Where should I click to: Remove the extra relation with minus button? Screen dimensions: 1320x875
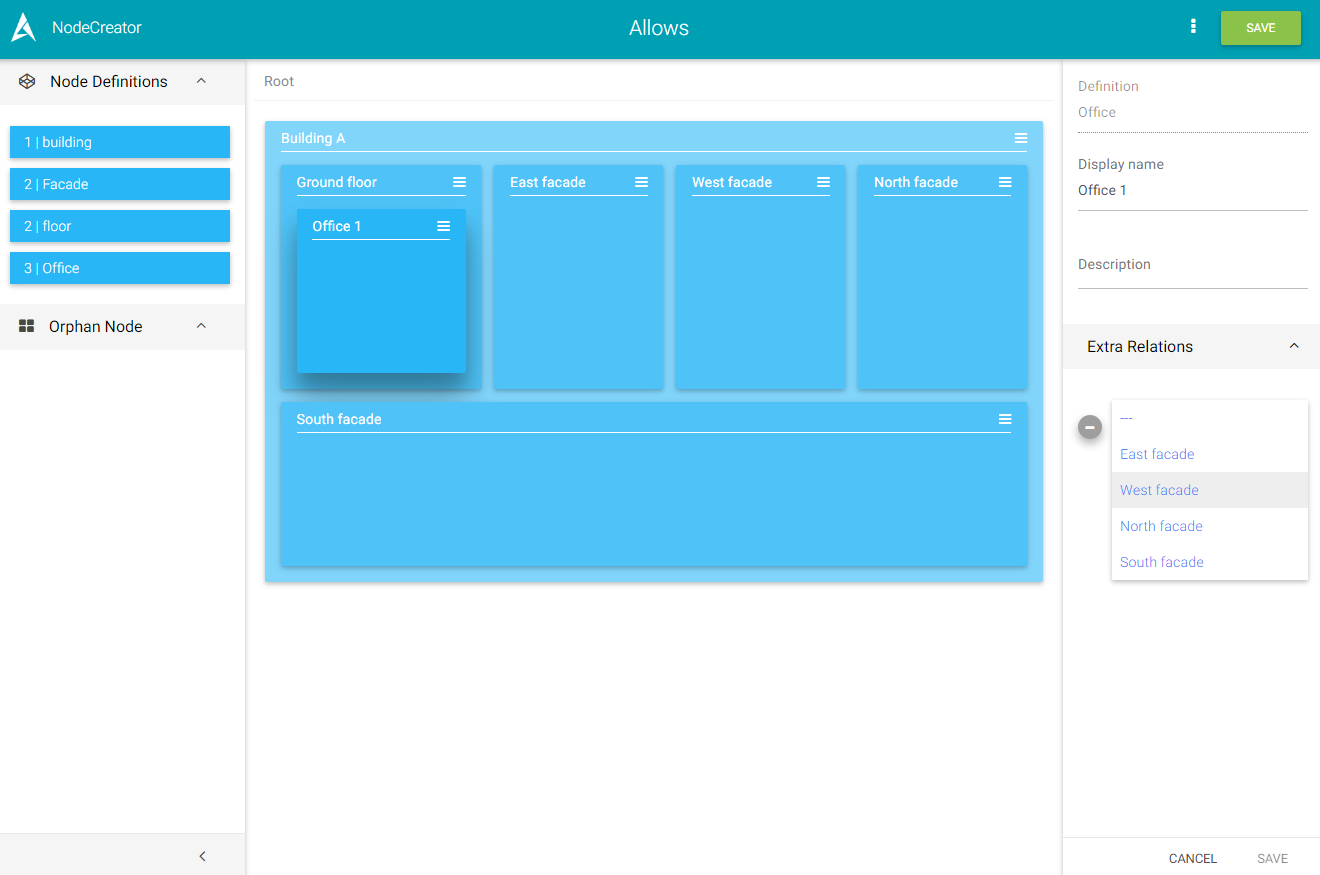[x=1090, y=427]
